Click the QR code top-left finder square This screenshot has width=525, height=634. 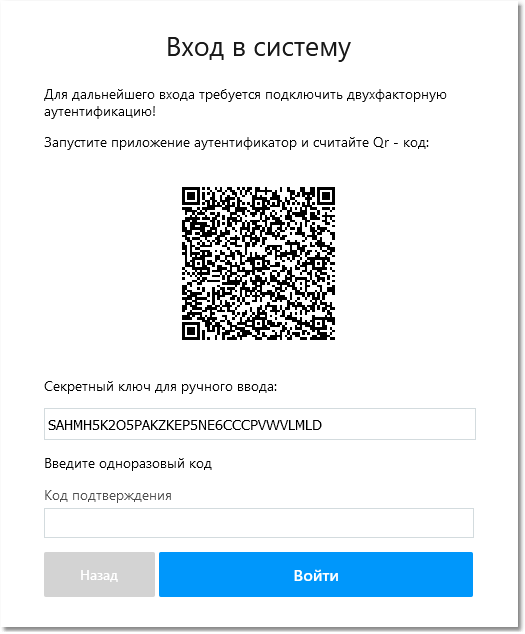[x=191, y=197]
